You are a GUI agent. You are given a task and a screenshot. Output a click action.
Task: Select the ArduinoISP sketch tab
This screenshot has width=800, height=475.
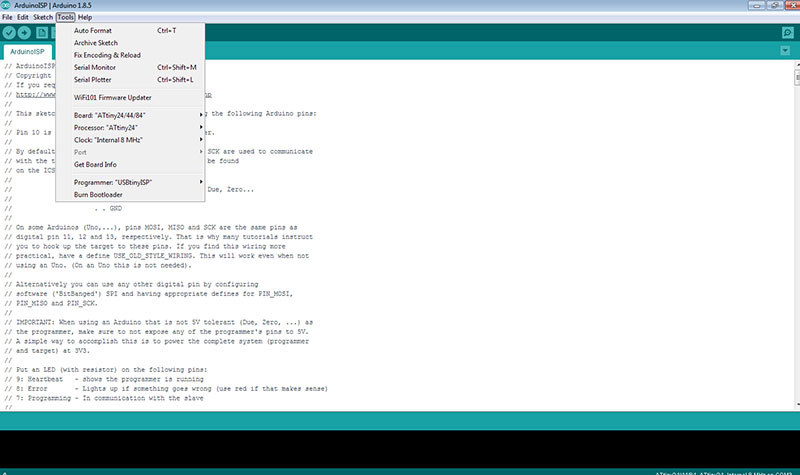(28, 52)
